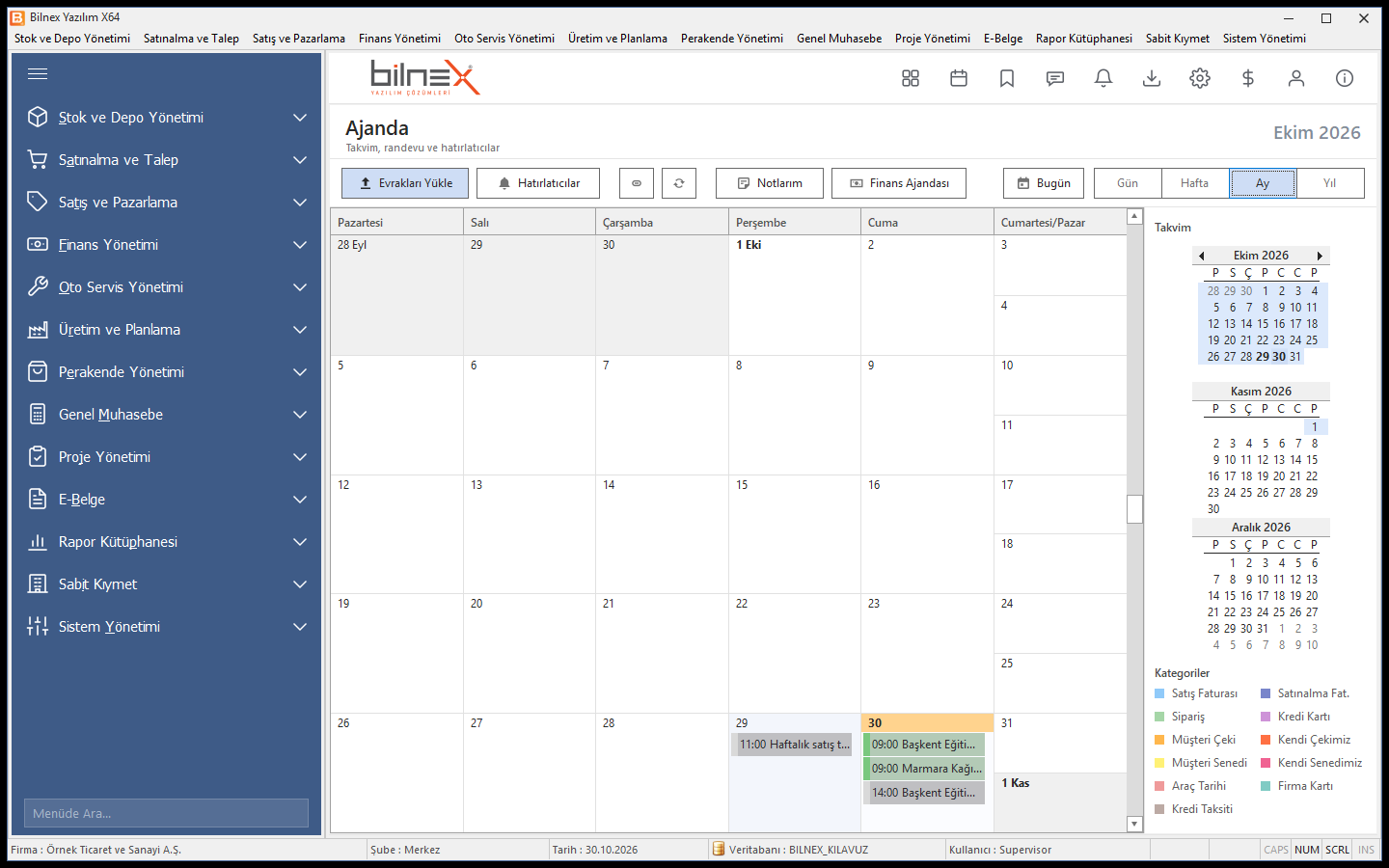Select the Ay view toggle
The height and width of the screenshot is (868, 1389).
1263,183
